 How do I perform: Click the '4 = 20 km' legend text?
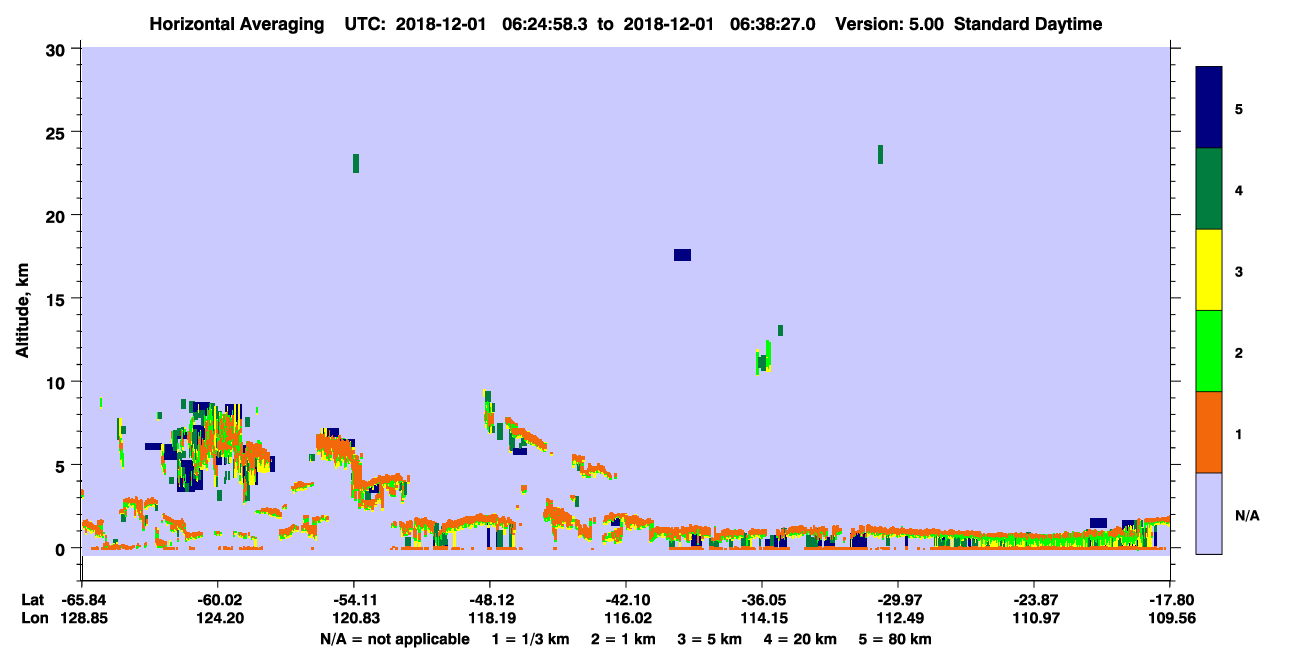[800, 639]
